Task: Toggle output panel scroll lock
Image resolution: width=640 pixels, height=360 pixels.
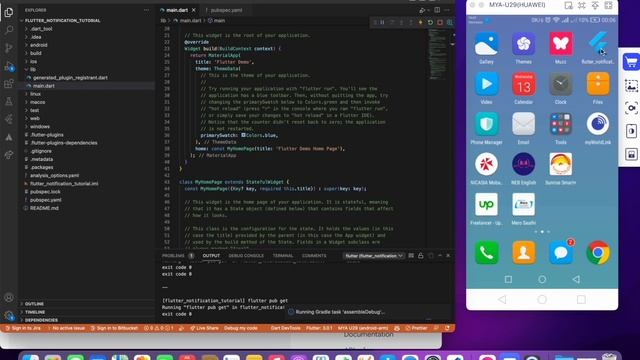Action: click(x=421, y=256)
